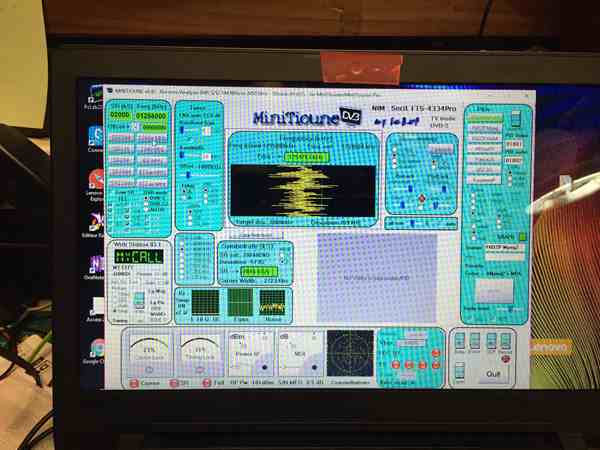The height and width of the screenshot is (450, 600).
Task: Click the green SR value field showing 02000
Action: [x=120, y=115]
